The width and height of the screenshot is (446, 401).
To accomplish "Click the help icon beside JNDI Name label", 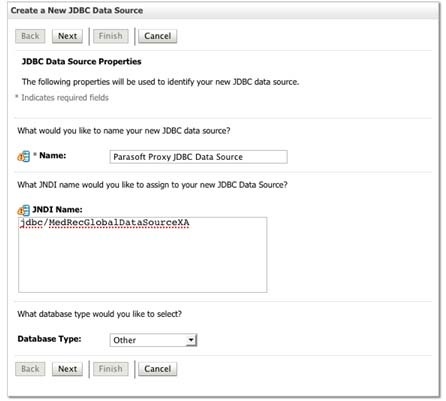I will (24, 210).
